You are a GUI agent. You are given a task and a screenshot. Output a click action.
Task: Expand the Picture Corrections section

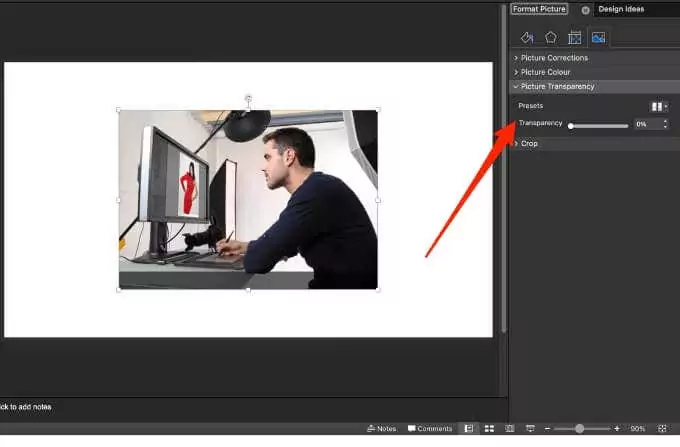click(595, 58)
